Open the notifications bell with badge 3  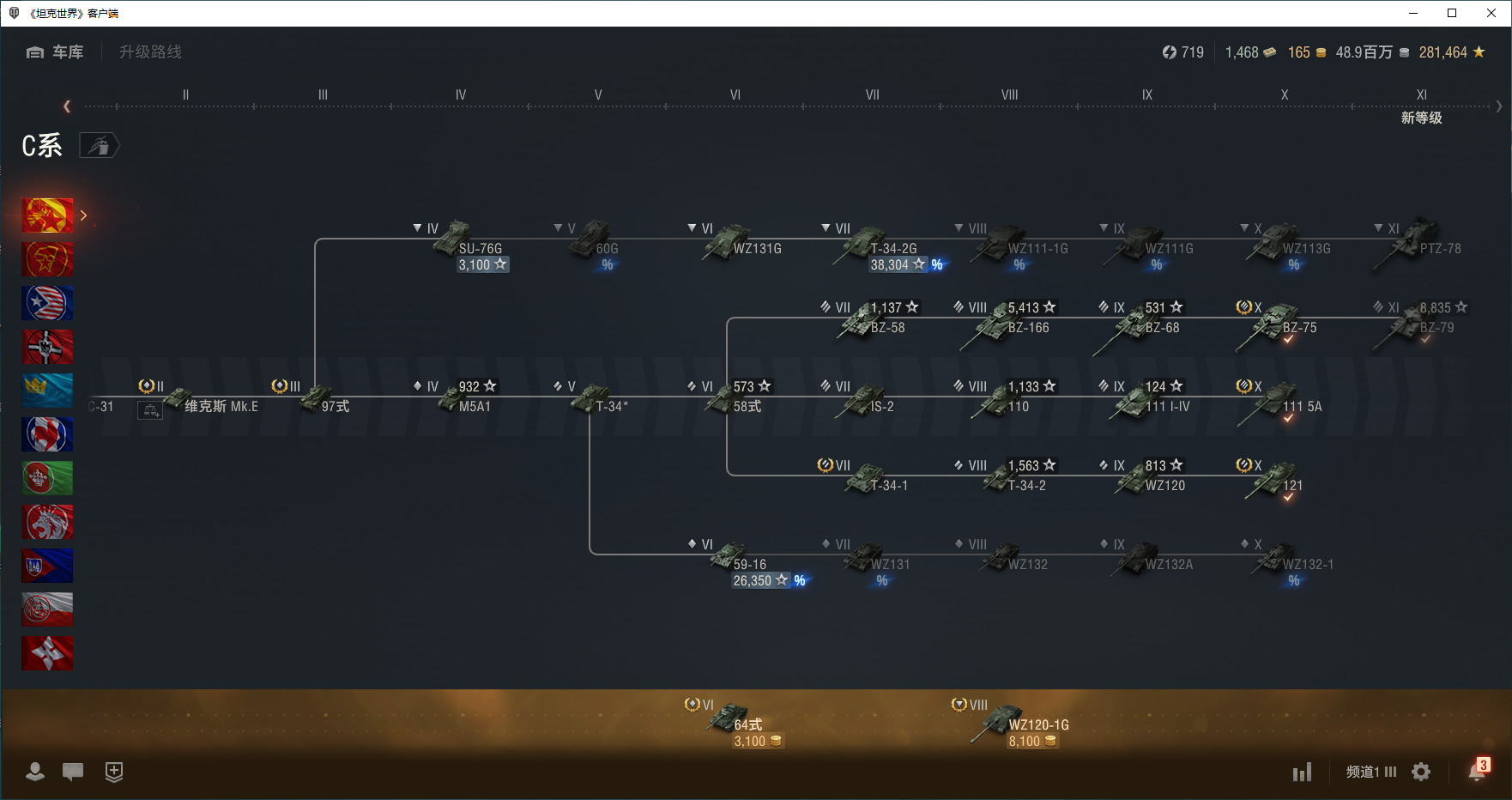[x=1476, y=772]
